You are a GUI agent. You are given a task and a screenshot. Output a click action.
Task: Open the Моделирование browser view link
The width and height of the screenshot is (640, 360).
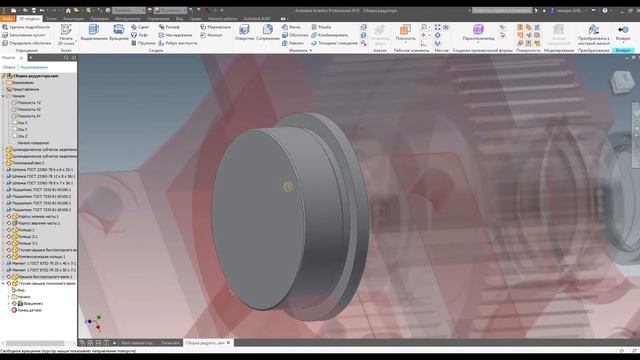[x=34, y=67]
